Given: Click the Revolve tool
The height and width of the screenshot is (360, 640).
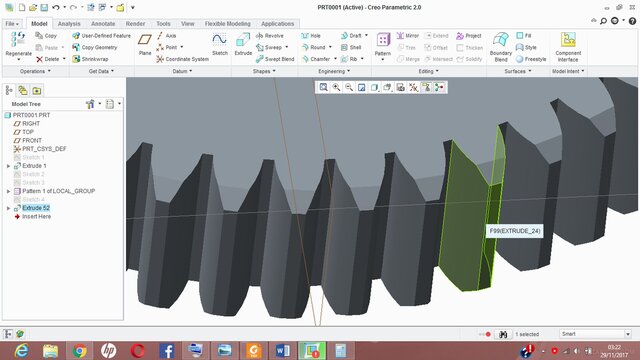Looking at the screenshot, I should point(269,36).
